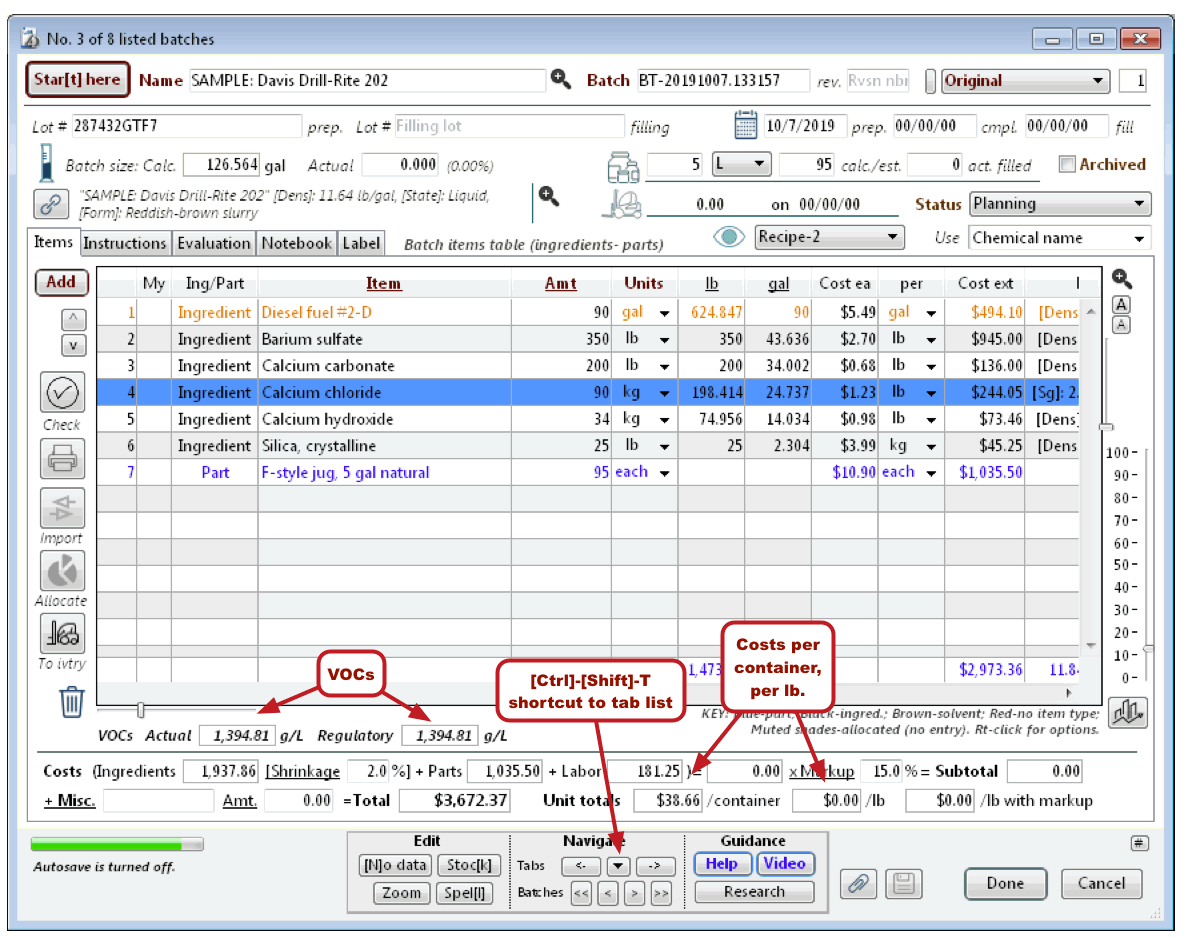Switch to the Instructions tab
1189x938 pixels.
click(x=124, y=243)
